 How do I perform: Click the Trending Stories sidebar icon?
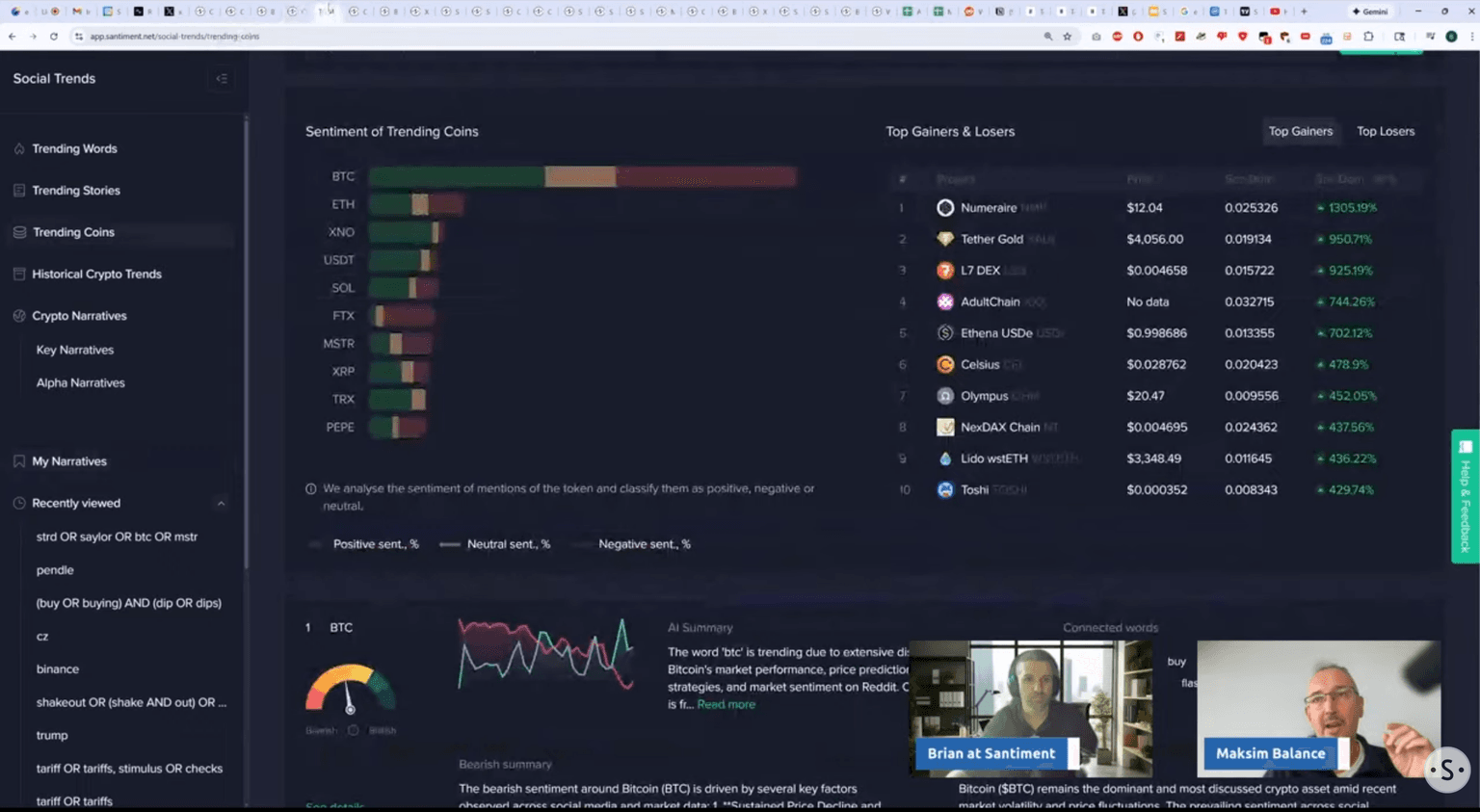[x=19, y=191]
